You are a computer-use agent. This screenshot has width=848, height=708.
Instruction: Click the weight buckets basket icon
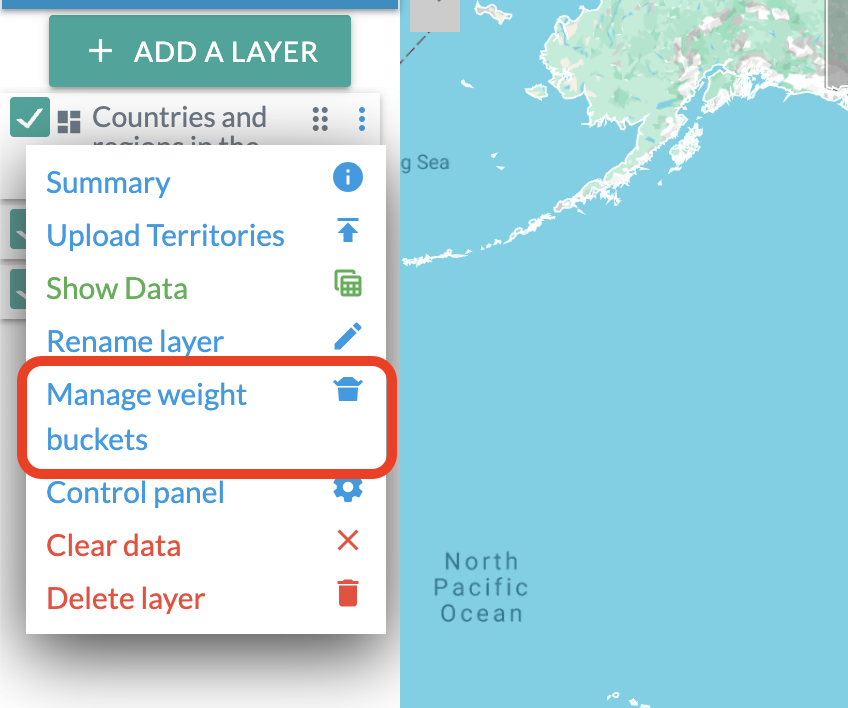(x=347, y=391)
